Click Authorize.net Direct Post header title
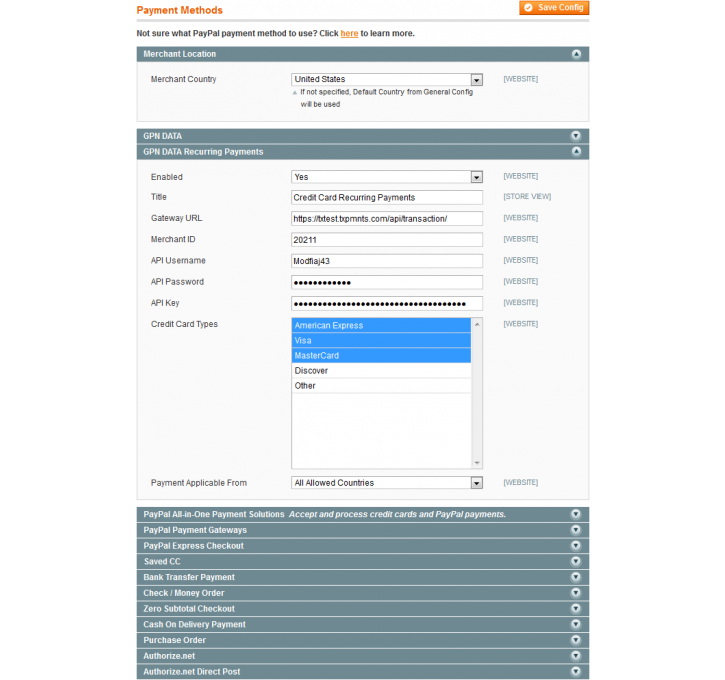Screen dimensions: 725x680 coord(191,672)
